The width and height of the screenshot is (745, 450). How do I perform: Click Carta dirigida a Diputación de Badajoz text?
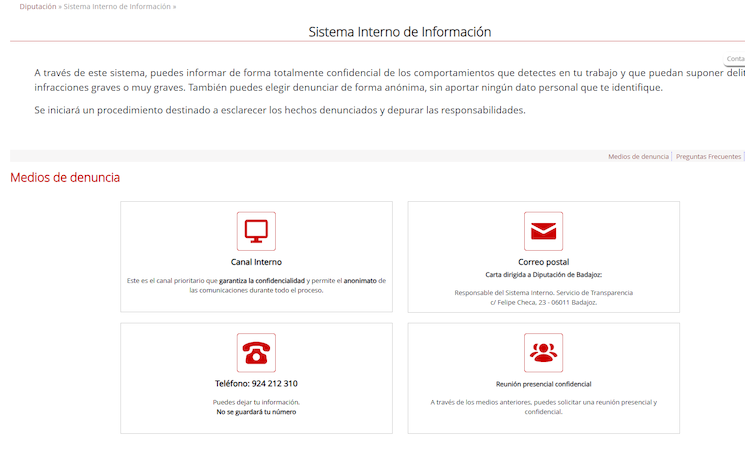pyautogui.click(x=543, y=274)
